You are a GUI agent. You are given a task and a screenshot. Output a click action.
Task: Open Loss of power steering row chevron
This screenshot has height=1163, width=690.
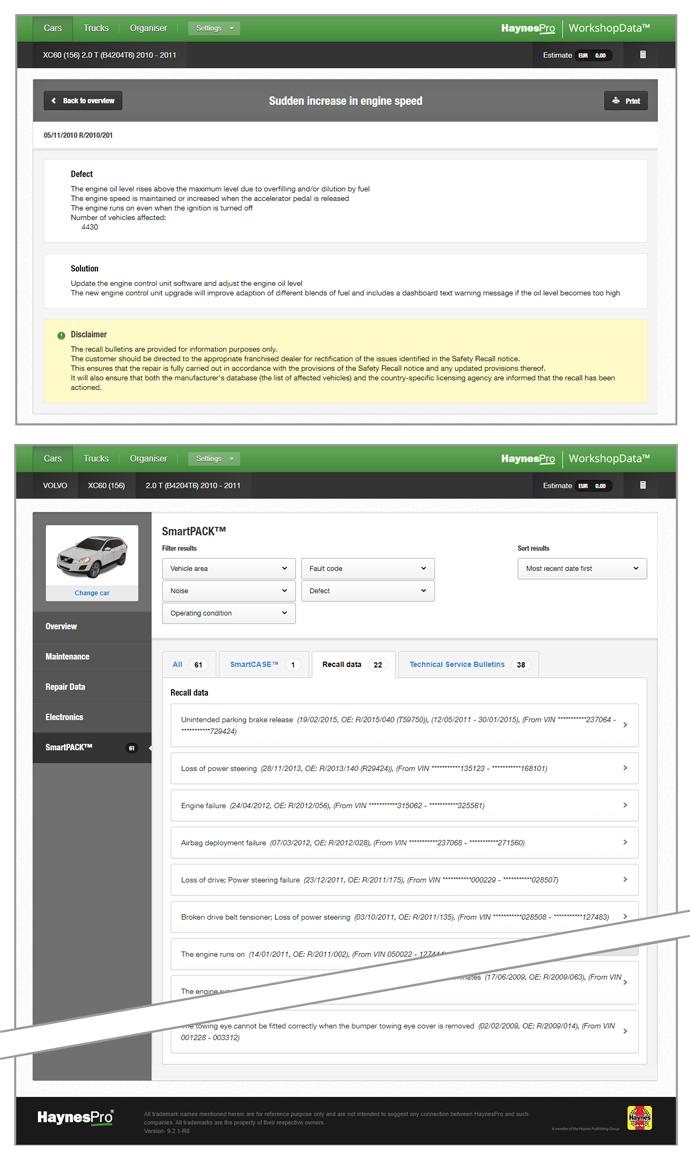point(625,768)
